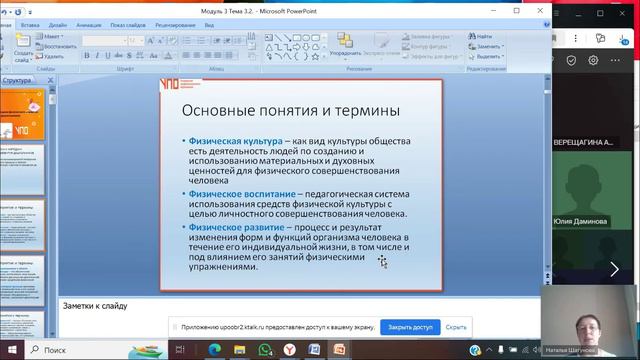Select the orange title slide thumbnail
The width and height of the screenshot is (640, 360).
[x=22, y=115]
